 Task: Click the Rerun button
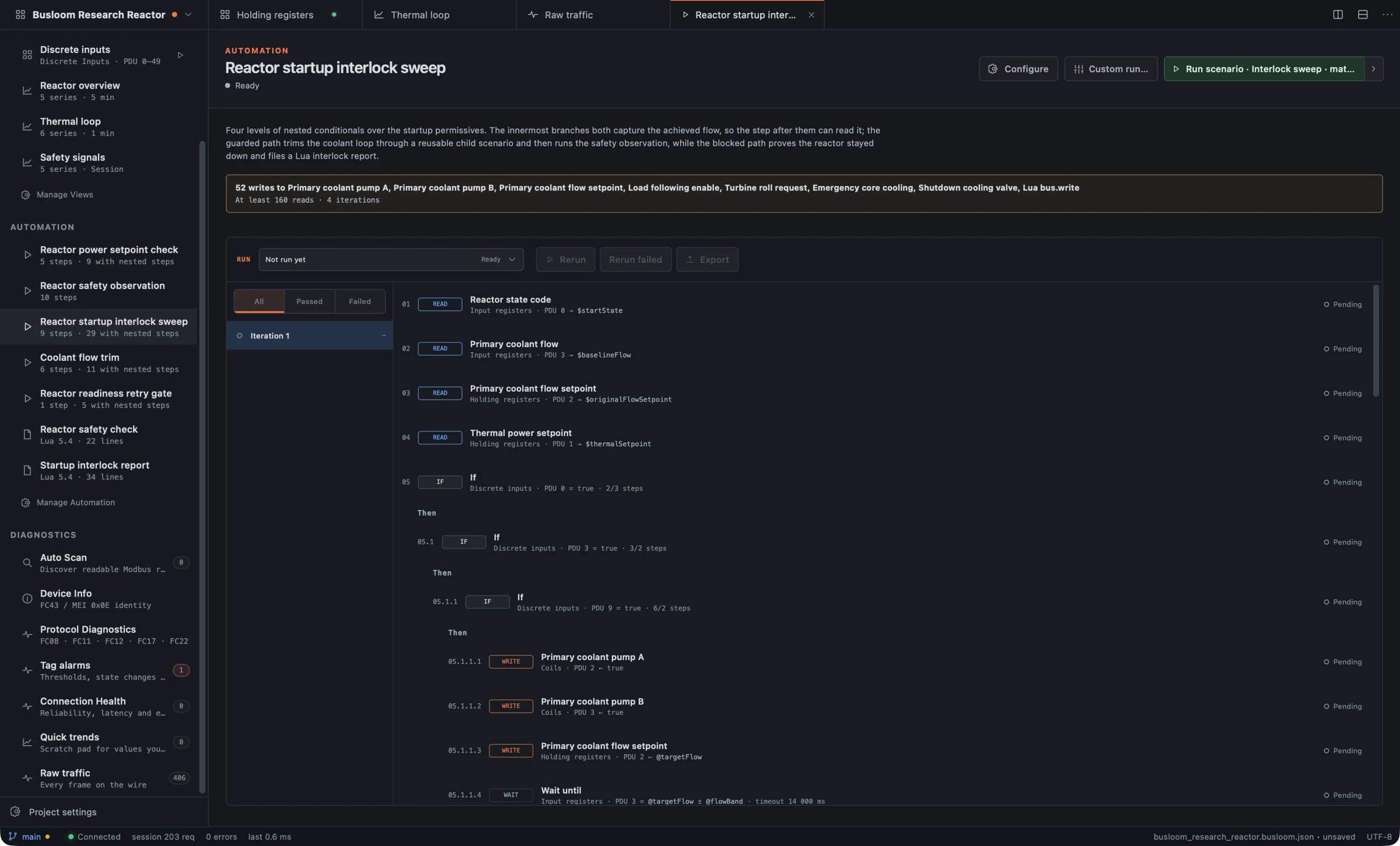[565, 259]
